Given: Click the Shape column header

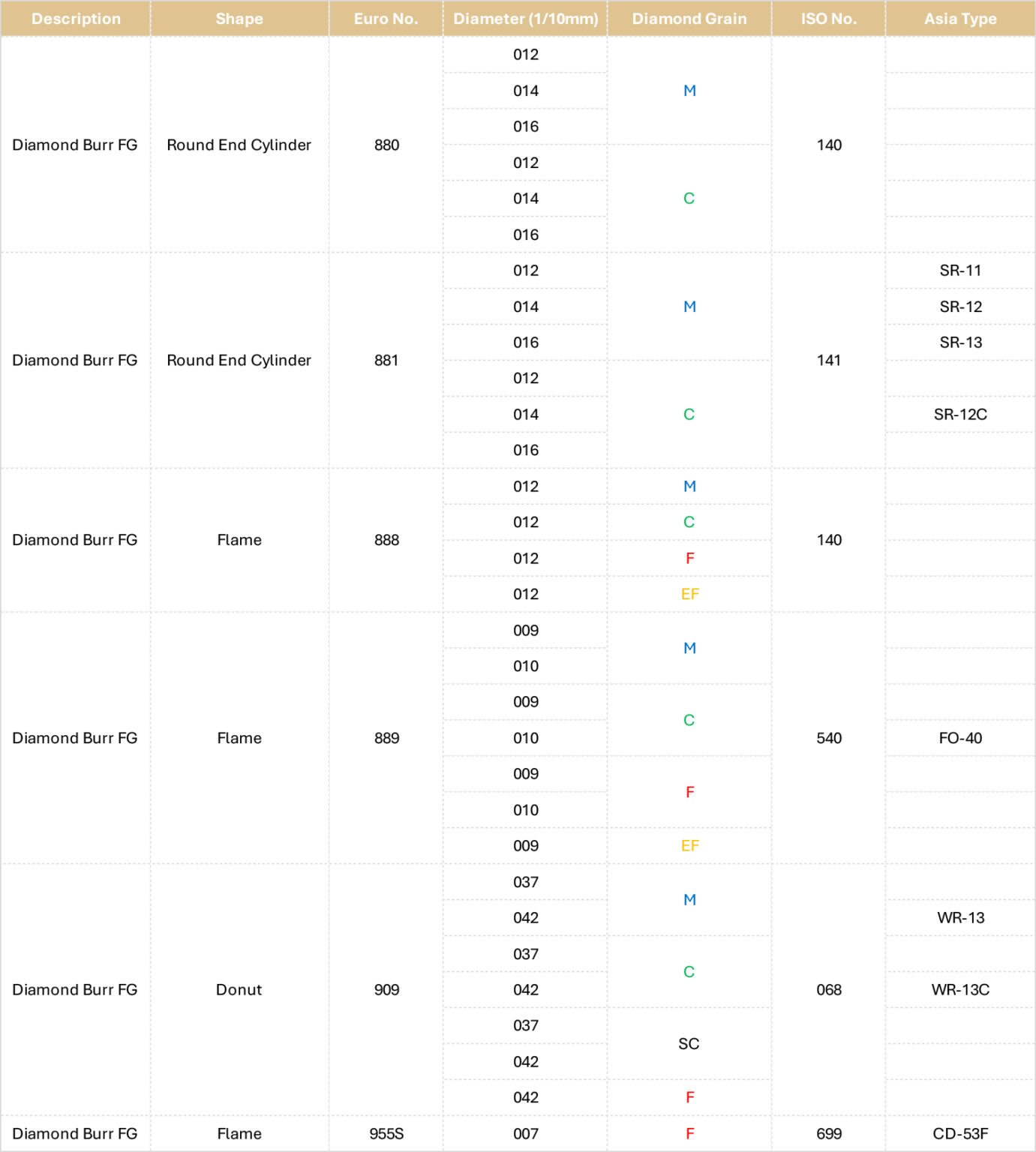Looking at the screenshot, I should click(239, 19).
